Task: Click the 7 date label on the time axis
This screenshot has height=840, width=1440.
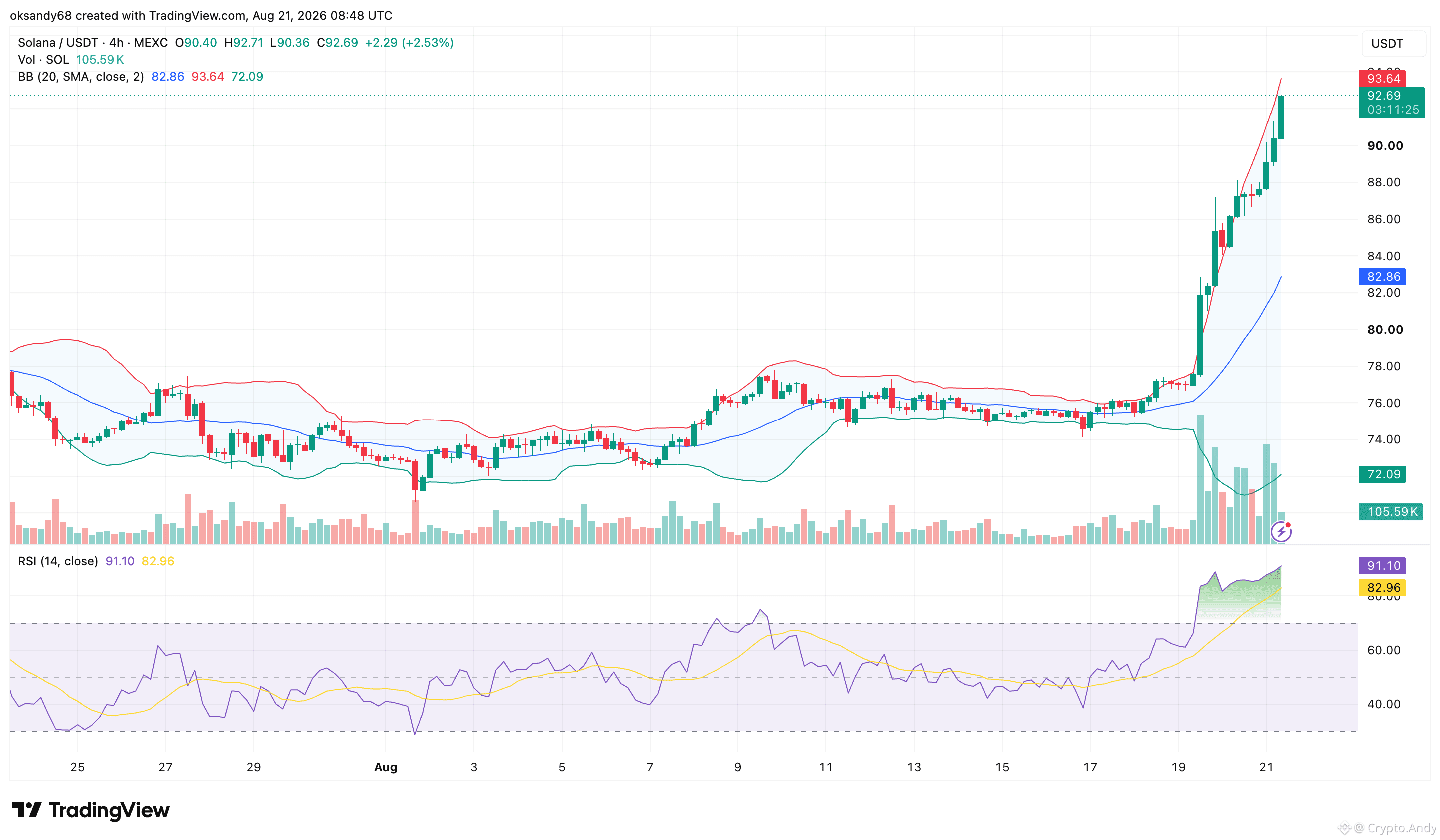Action: 650,767
